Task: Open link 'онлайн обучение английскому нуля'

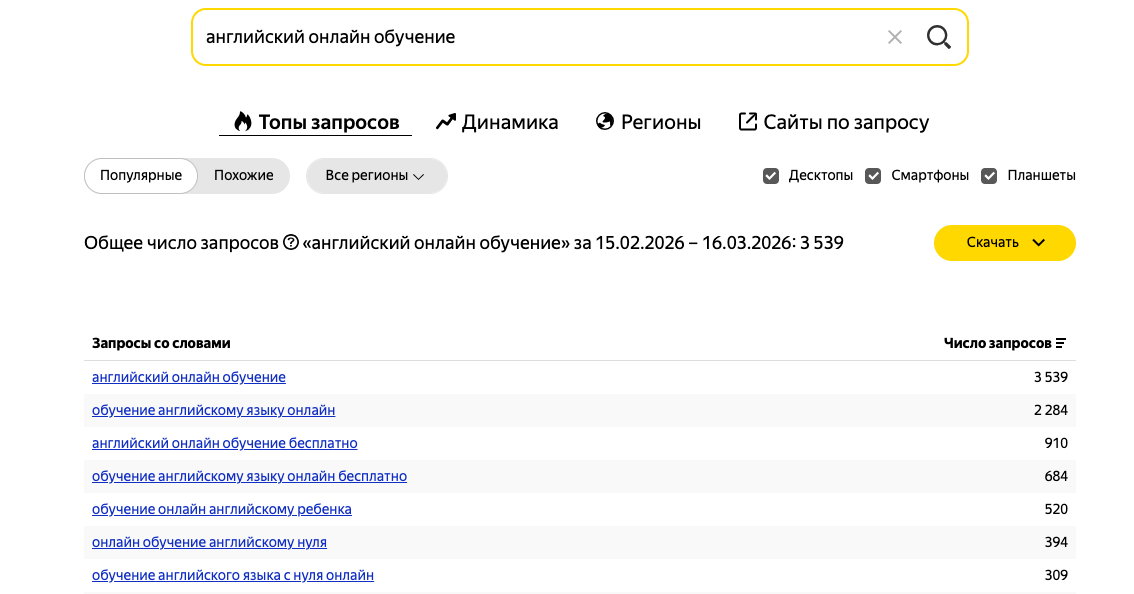Action: pyautogui.click(x=209, y=542)
